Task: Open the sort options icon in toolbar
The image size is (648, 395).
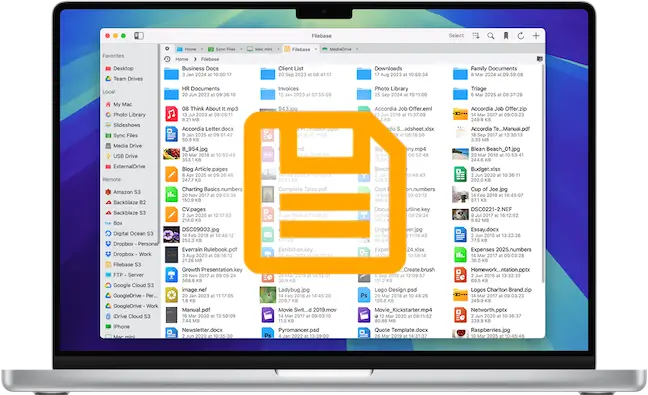Action: 476,36
